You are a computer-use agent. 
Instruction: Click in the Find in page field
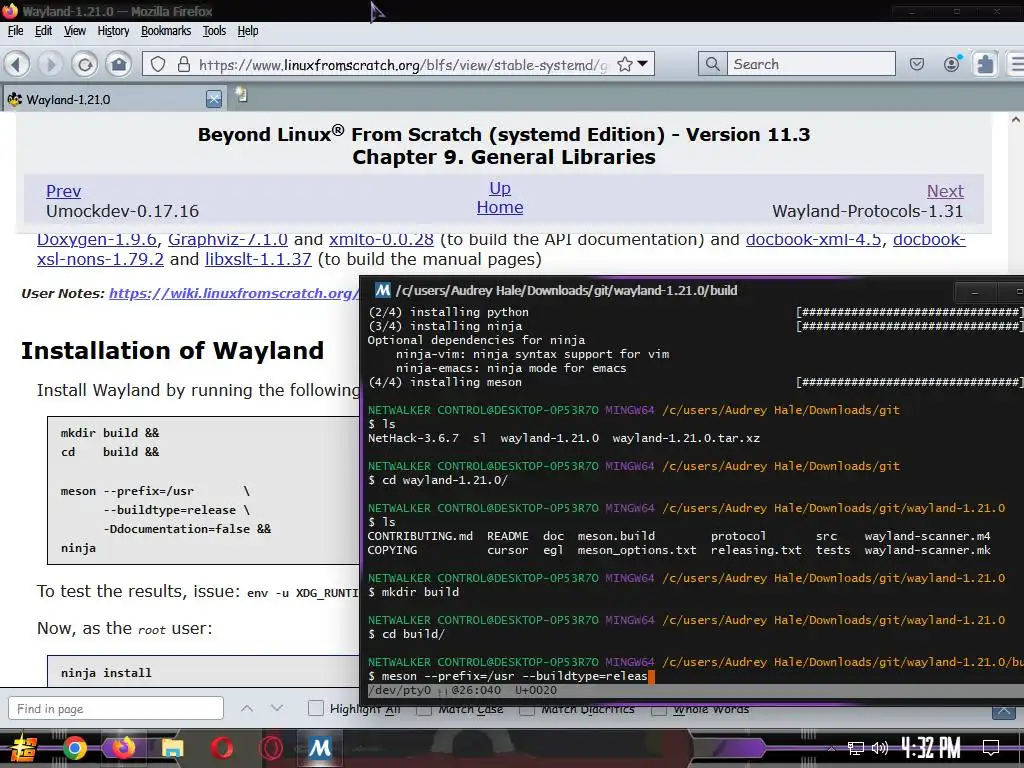click(x=116, y=709)
